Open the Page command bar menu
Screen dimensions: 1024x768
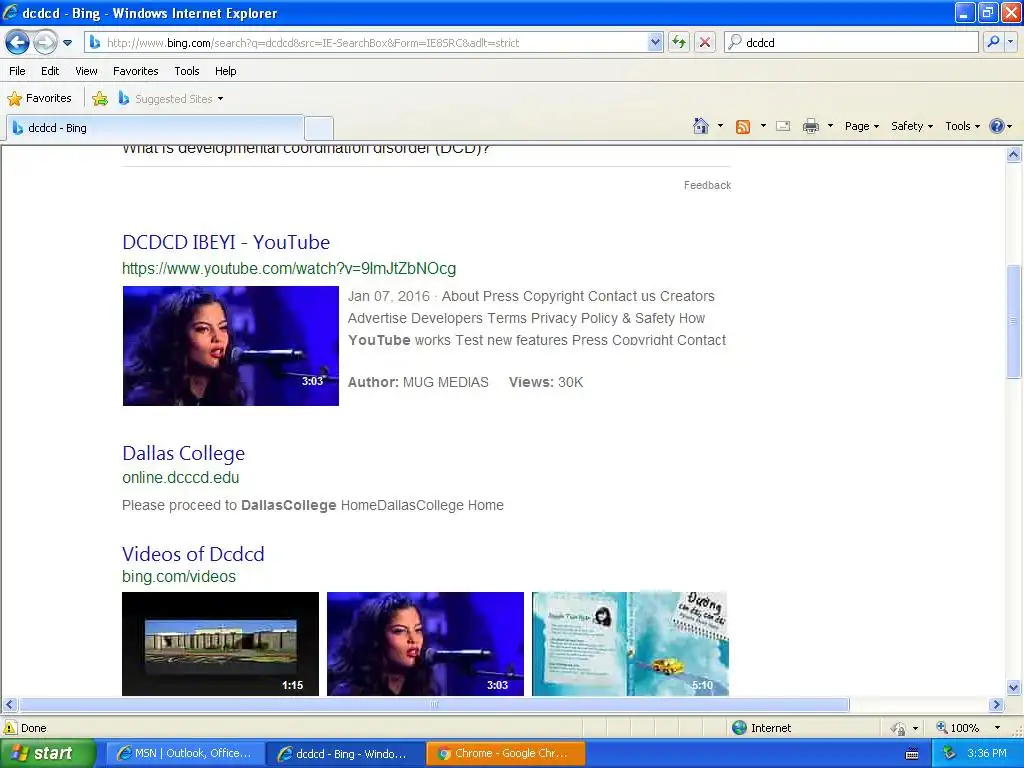click(861, 126)
